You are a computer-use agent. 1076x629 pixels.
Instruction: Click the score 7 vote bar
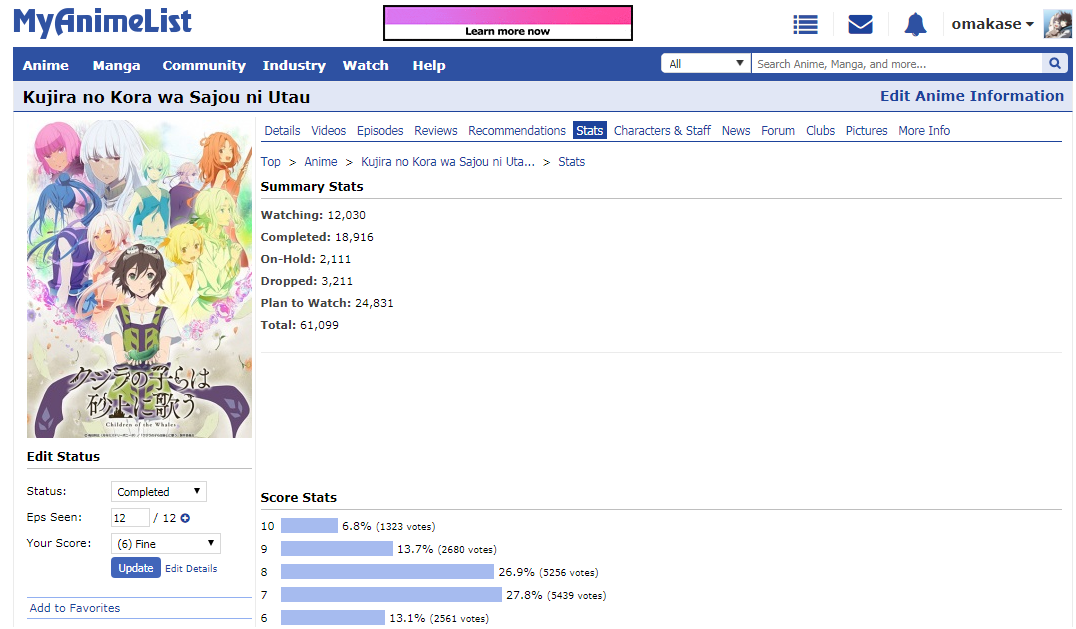[391, 595]
